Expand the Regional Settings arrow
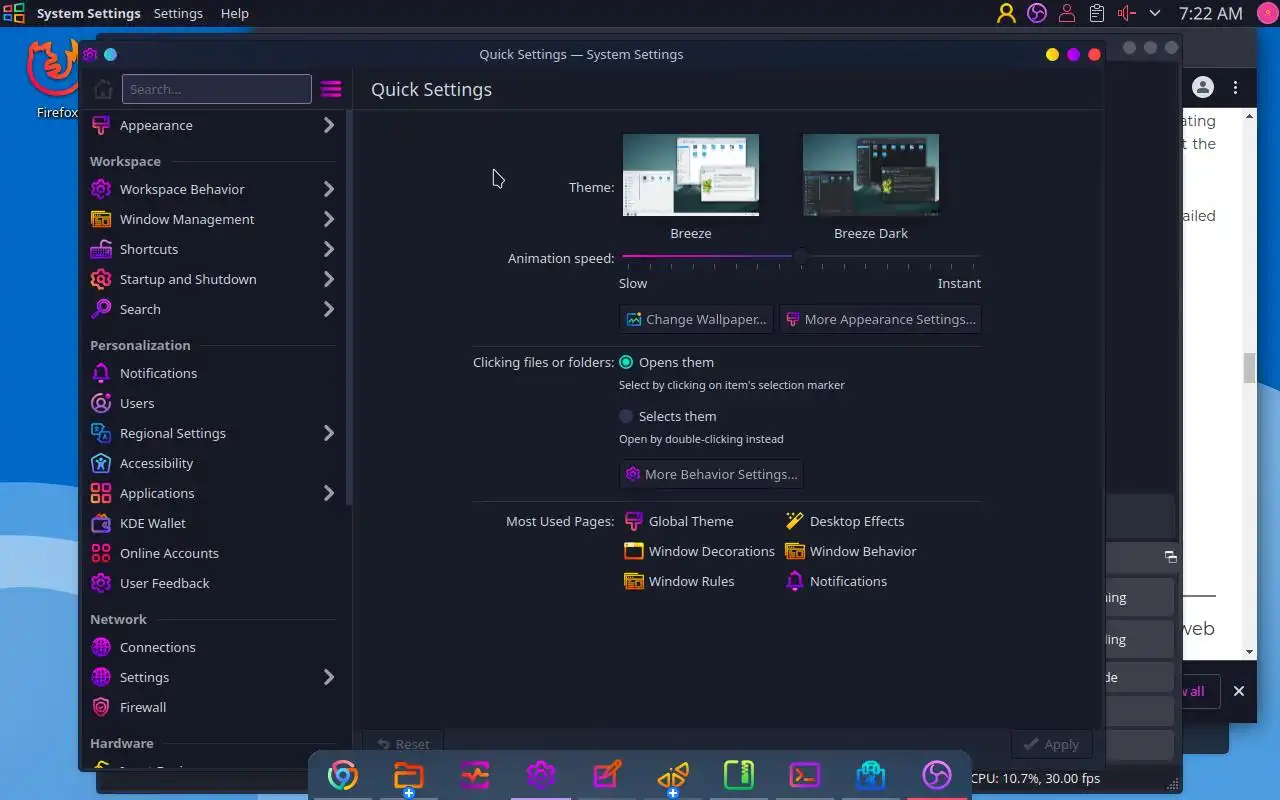This screenshot has height=800, width=1280. (328, 433)
